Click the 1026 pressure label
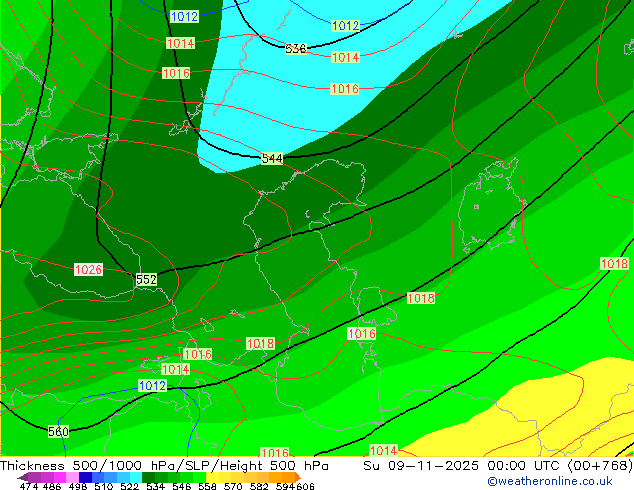 click(88, 270)
